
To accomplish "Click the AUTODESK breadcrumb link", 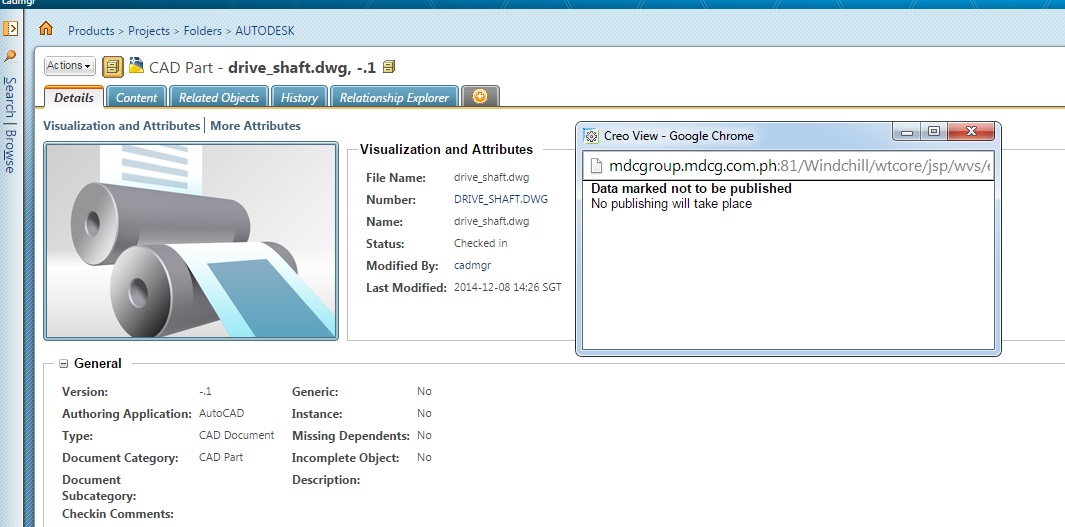I will 265,31.
